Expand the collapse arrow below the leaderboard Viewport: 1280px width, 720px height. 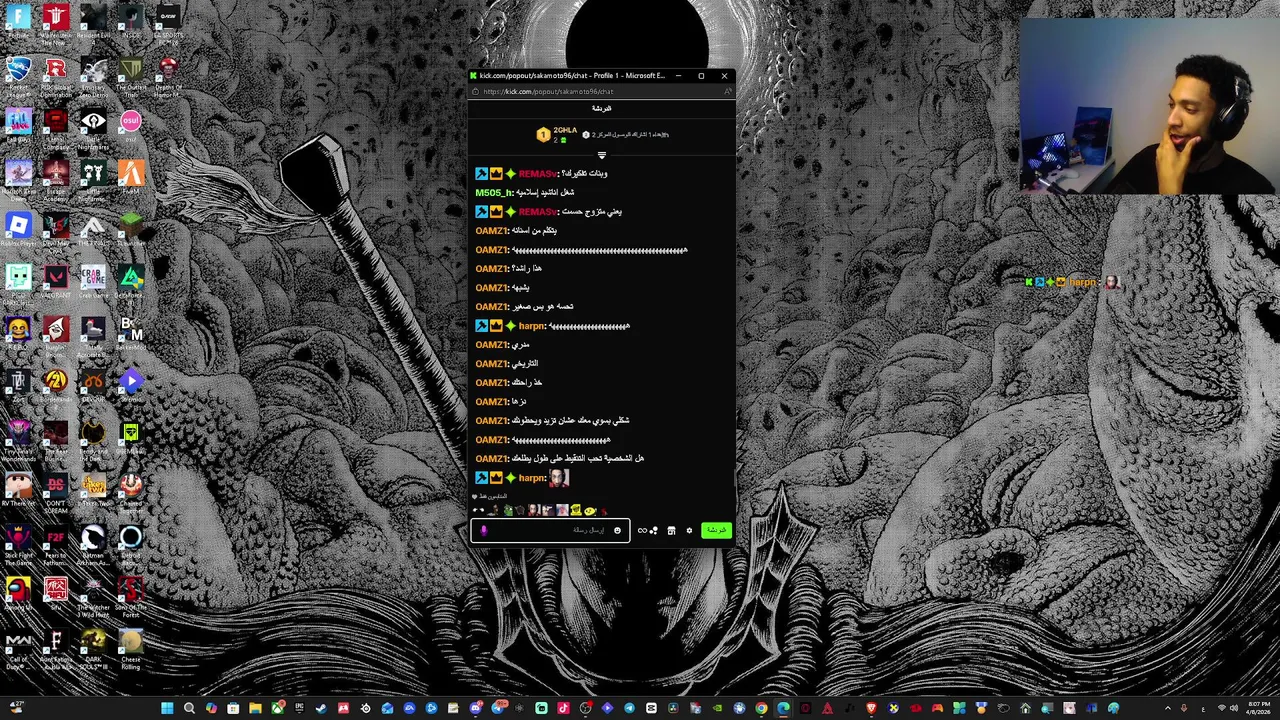601,155
